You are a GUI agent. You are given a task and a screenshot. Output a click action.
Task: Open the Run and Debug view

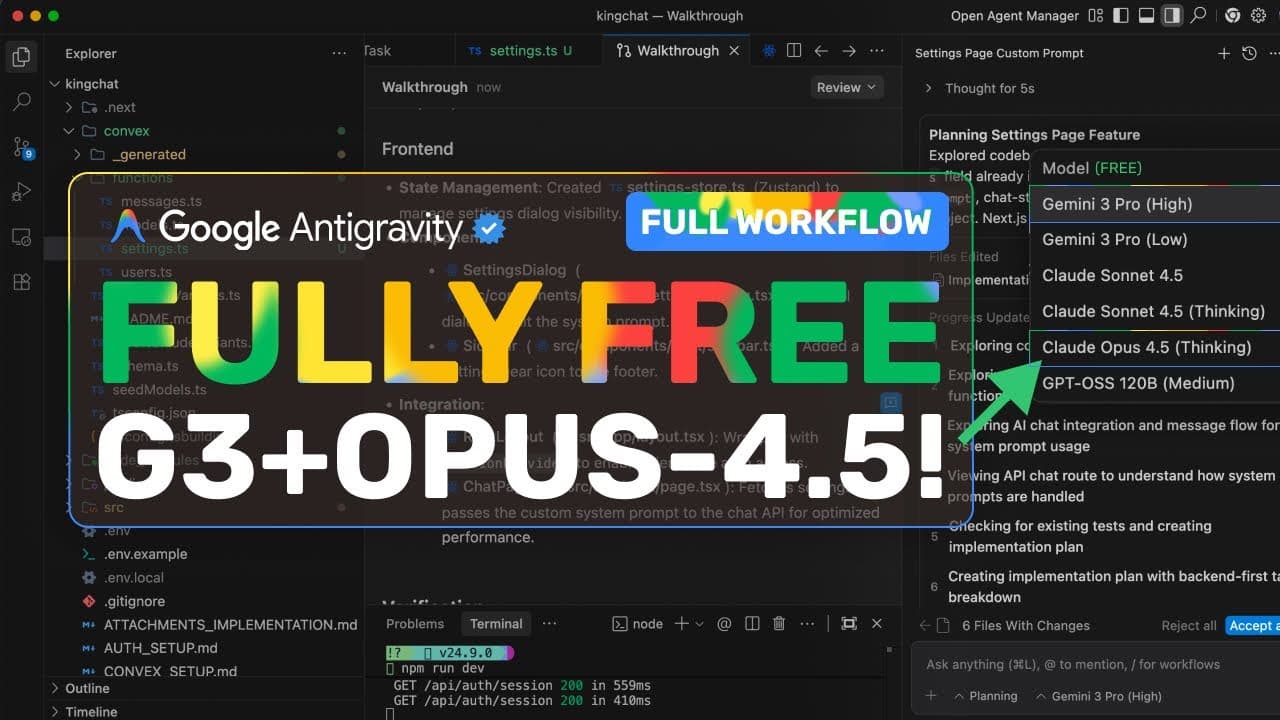click(x=21, y=192)
